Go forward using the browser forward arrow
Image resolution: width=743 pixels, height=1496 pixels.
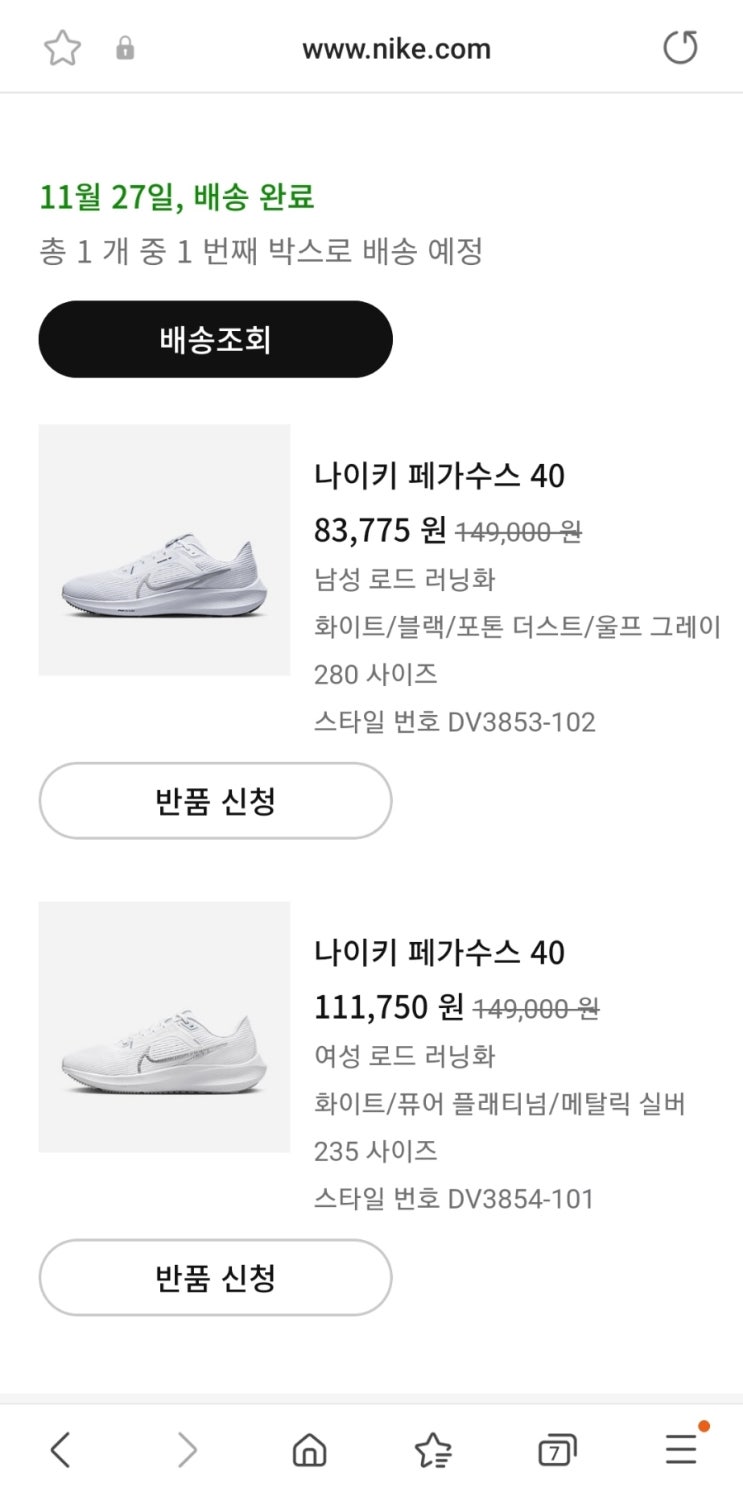(187, 1449)
